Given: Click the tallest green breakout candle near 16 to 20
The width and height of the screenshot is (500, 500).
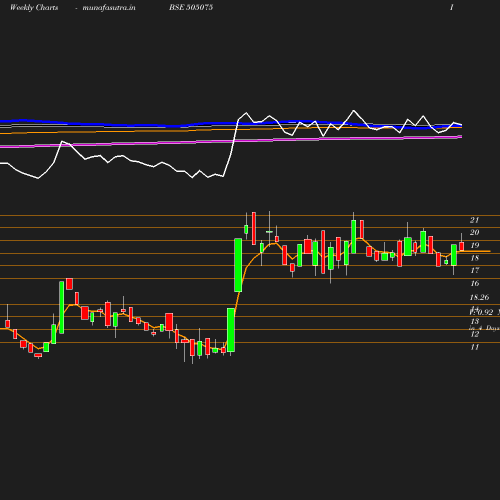Looking at the screenshot, I should [238, 265].
